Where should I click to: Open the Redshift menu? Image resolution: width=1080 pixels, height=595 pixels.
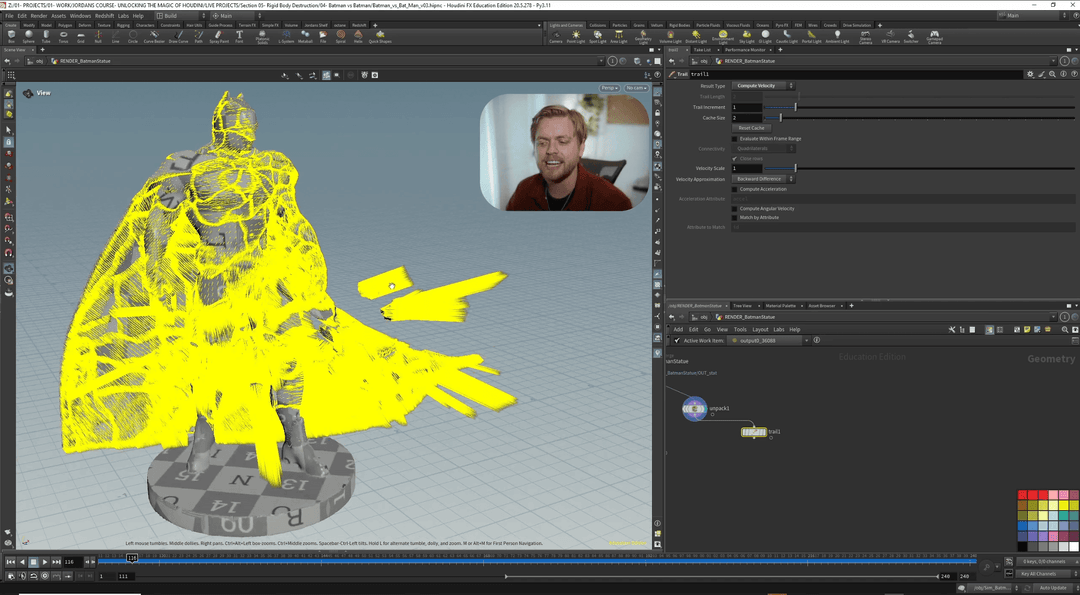point(104,16)
